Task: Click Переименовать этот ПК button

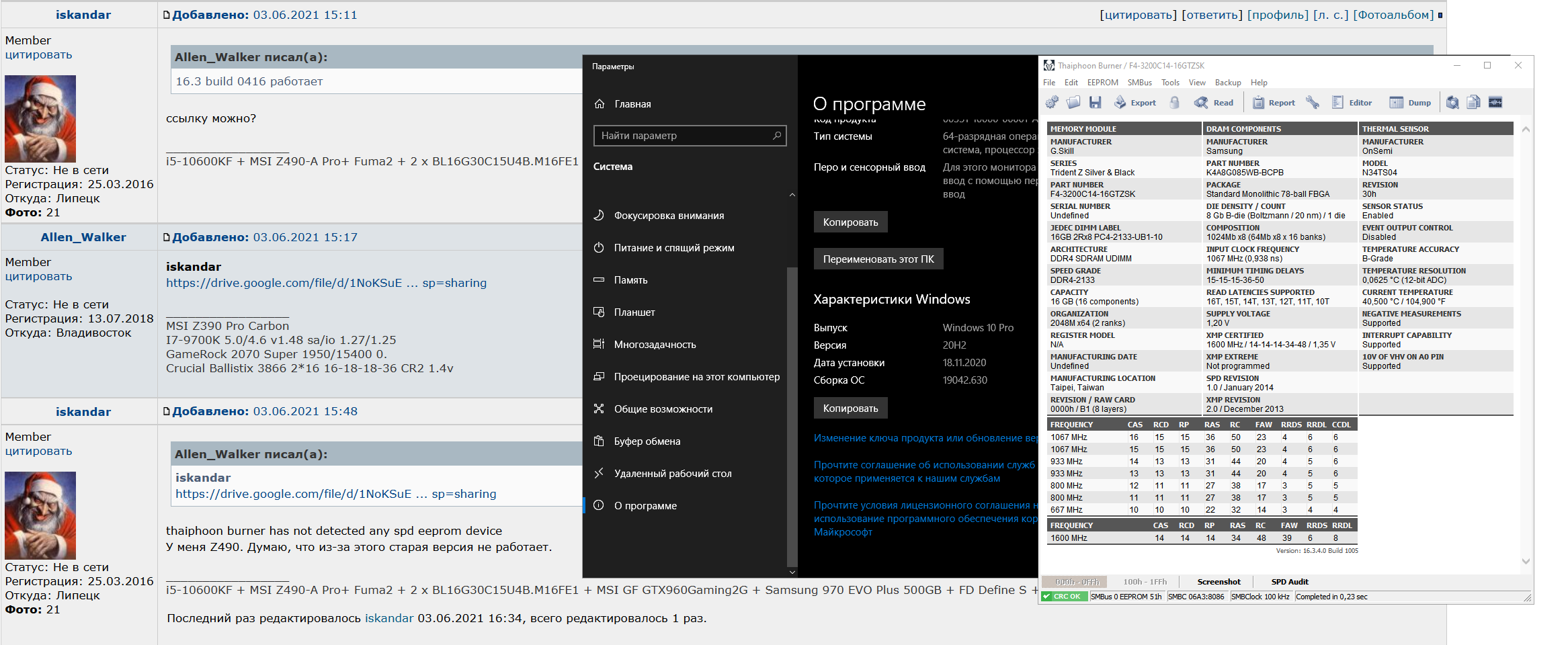Action: [878, 259]
